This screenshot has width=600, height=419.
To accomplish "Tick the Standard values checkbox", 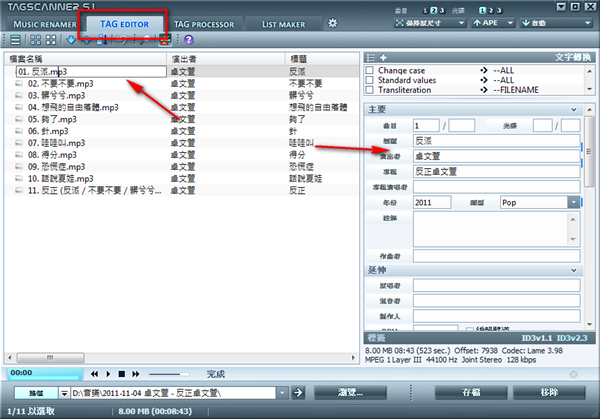I will click(x=370, y=81).
